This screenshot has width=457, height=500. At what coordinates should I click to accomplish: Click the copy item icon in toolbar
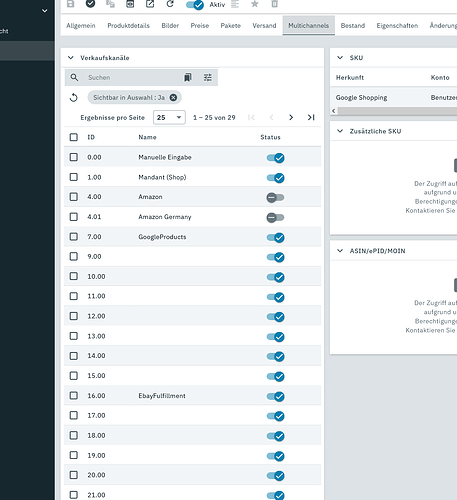tap(110, 4)
